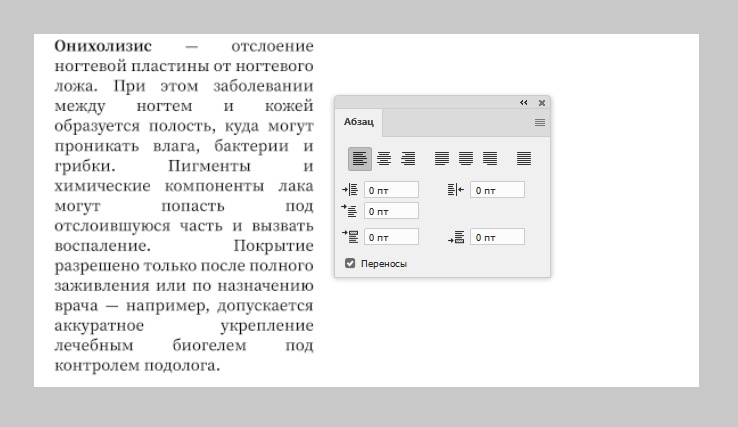
Task: Collapse the panel with double arrows
Action: click(523, 102)
